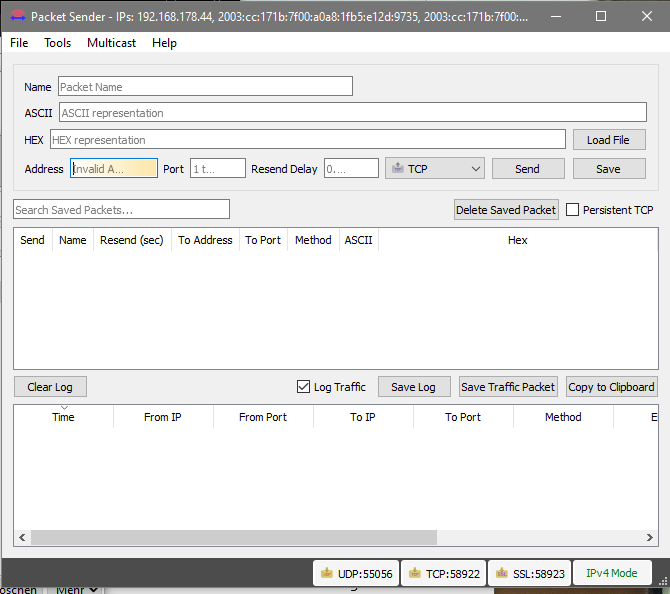Image resolution: width=670 pixels, height=594 pixels.
Task: Click the log scrollbar right arrow
Action: point(650,538)
